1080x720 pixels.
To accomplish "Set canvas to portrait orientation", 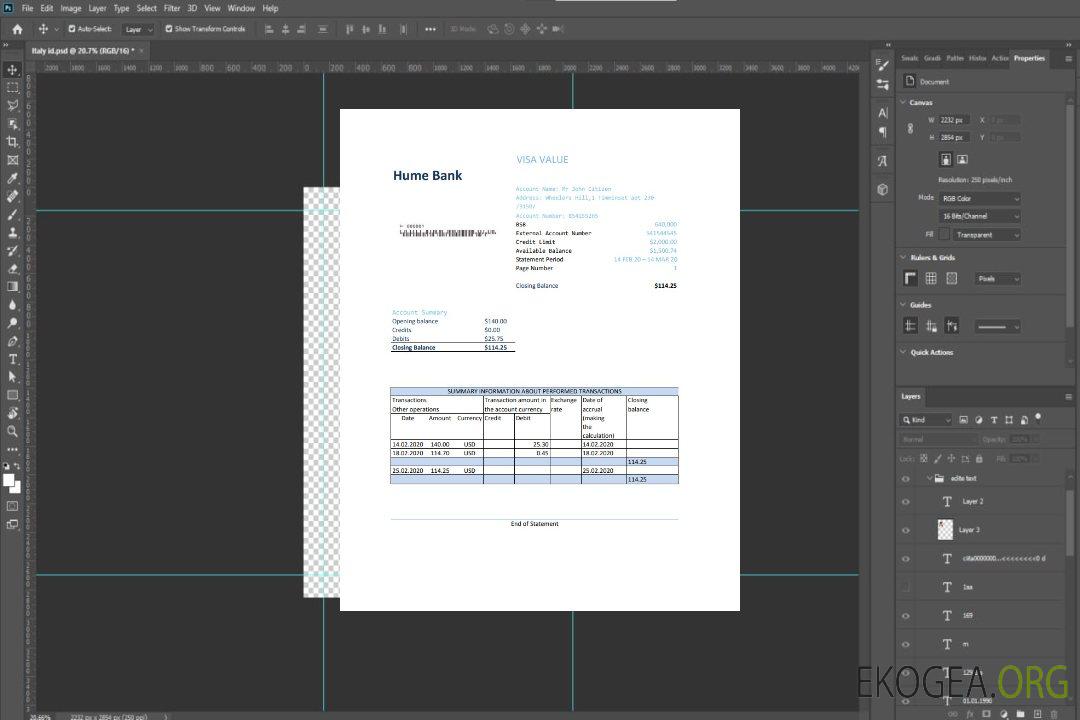I will [946, 160].
